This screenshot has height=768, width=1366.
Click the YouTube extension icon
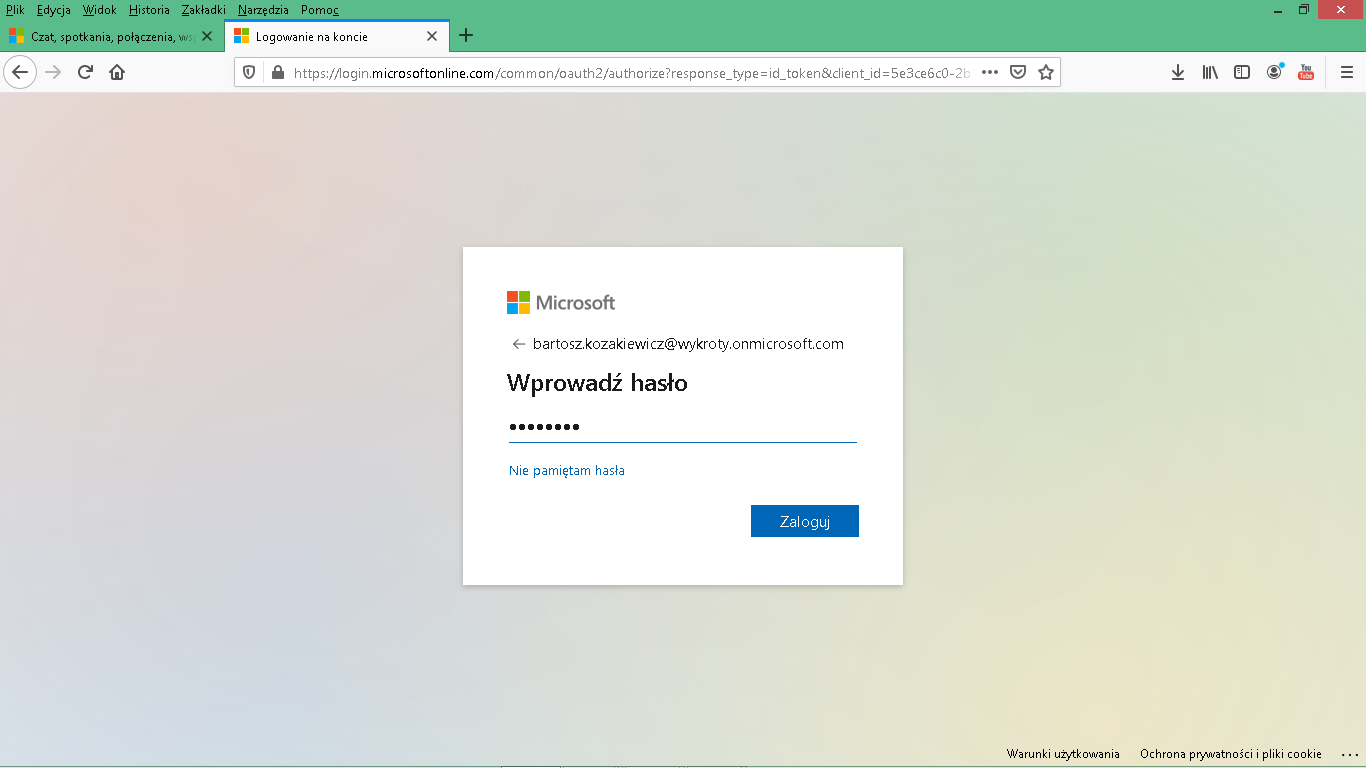pyautogui.click(x=1306, y=72)
